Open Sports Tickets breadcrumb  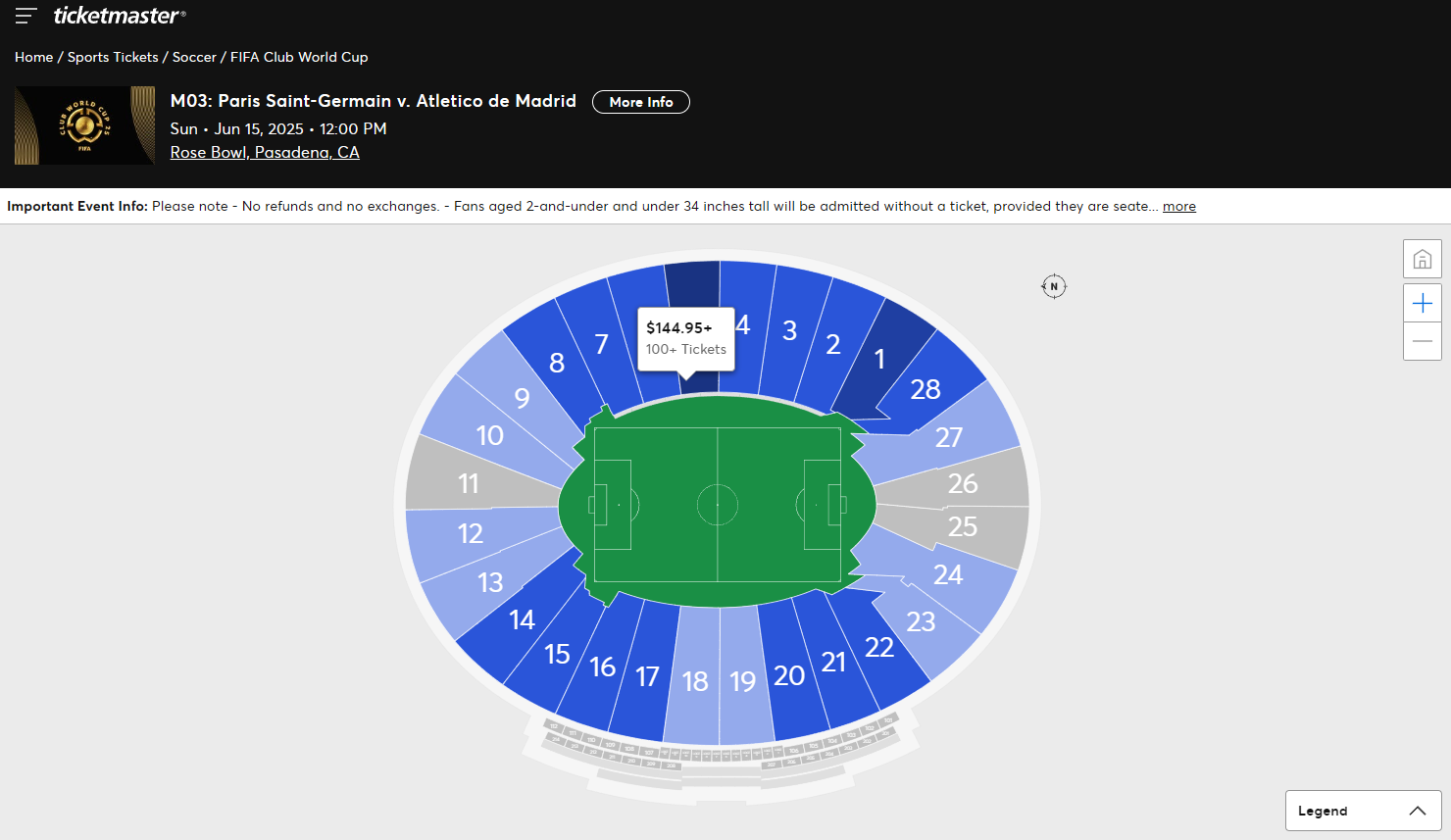pyautogui.click(x=113, y=57)
